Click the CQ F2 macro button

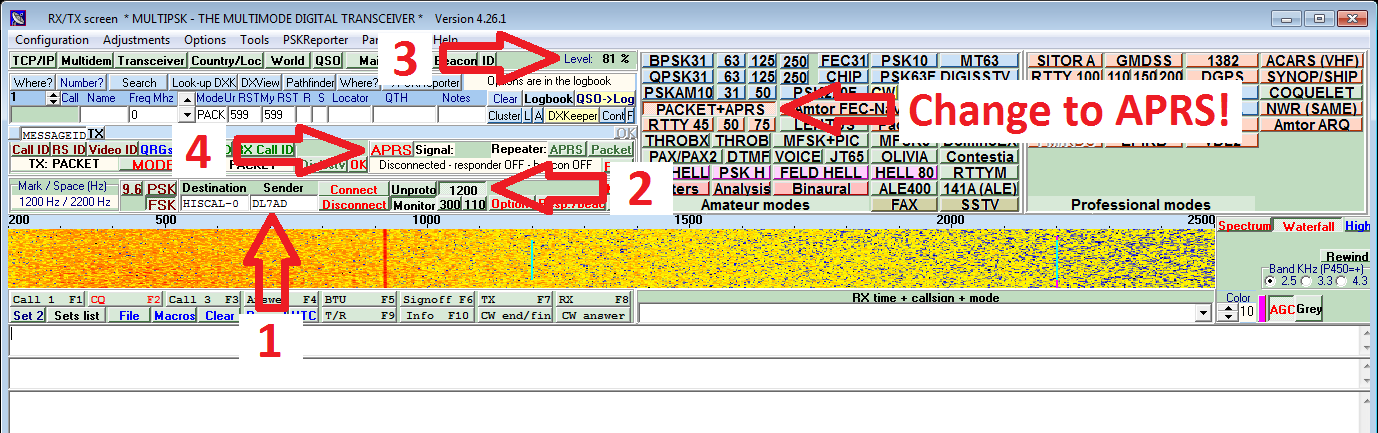(125, 299)
